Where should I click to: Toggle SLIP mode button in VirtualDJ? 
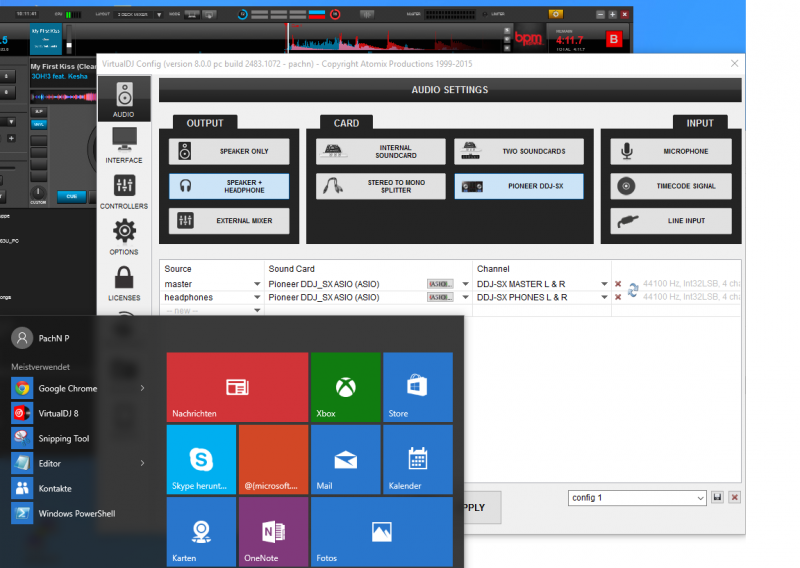(x=39, y=111)
